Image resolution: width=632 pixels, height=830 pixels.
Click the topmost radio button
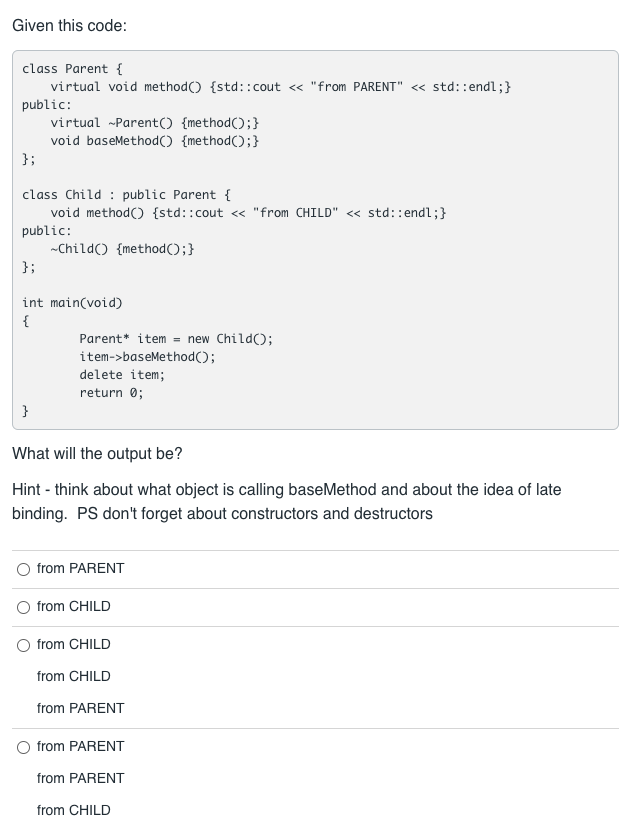pyautogui.click(x=23, y=568)
